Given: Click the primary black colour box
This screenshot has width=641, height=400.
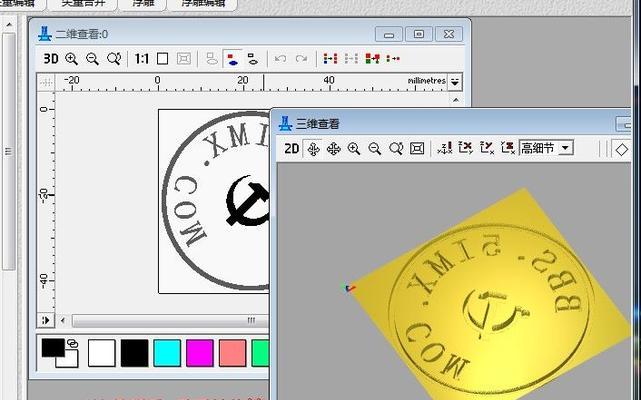Looking at the screenshot, I should (x=53, y=348).
